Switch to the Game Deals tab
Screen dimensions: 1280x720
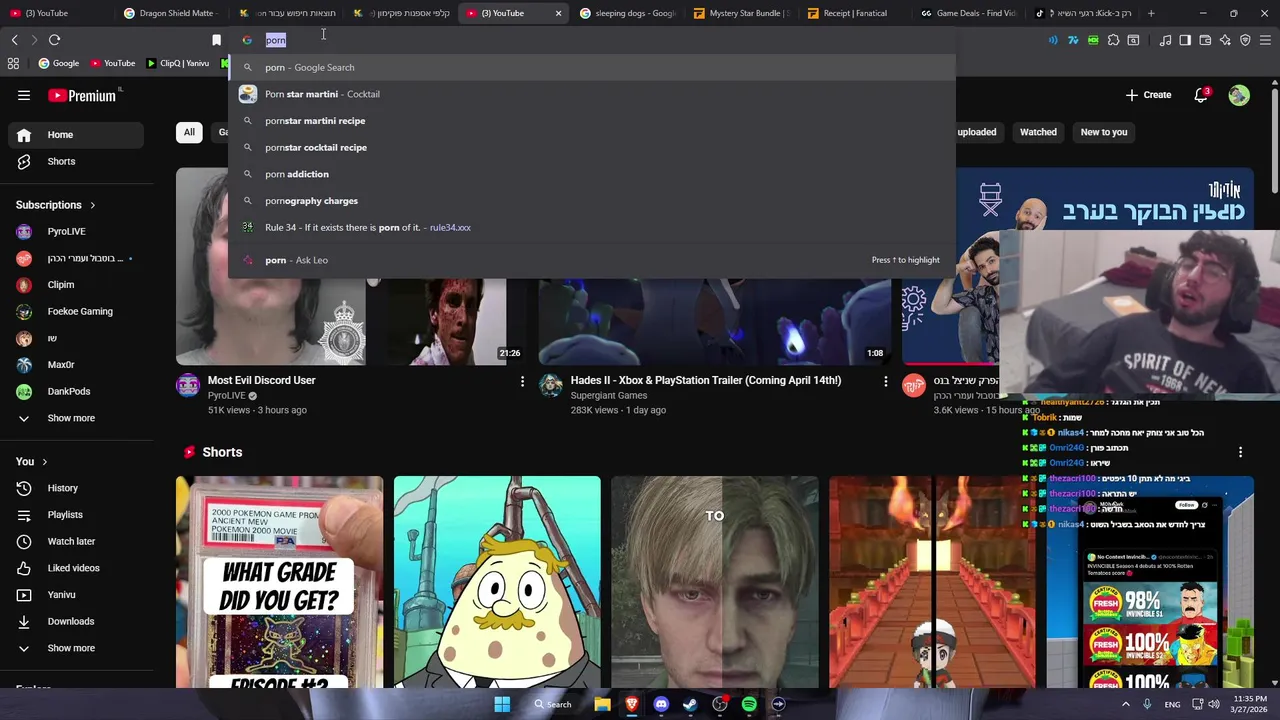tap(968, 13)
